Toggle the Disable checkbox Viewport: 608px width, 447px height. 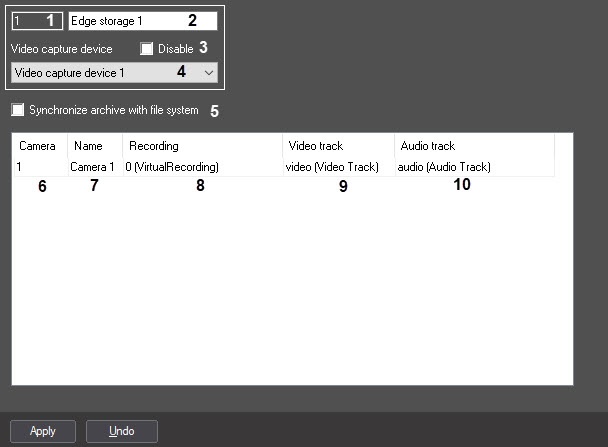click(x=147, y=48)
